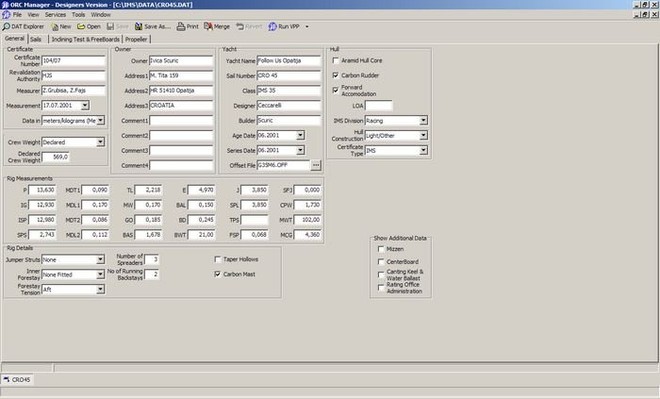Open the Tools menu
Image resolution: width=660 pixels, height=399 pixels.
78,15
